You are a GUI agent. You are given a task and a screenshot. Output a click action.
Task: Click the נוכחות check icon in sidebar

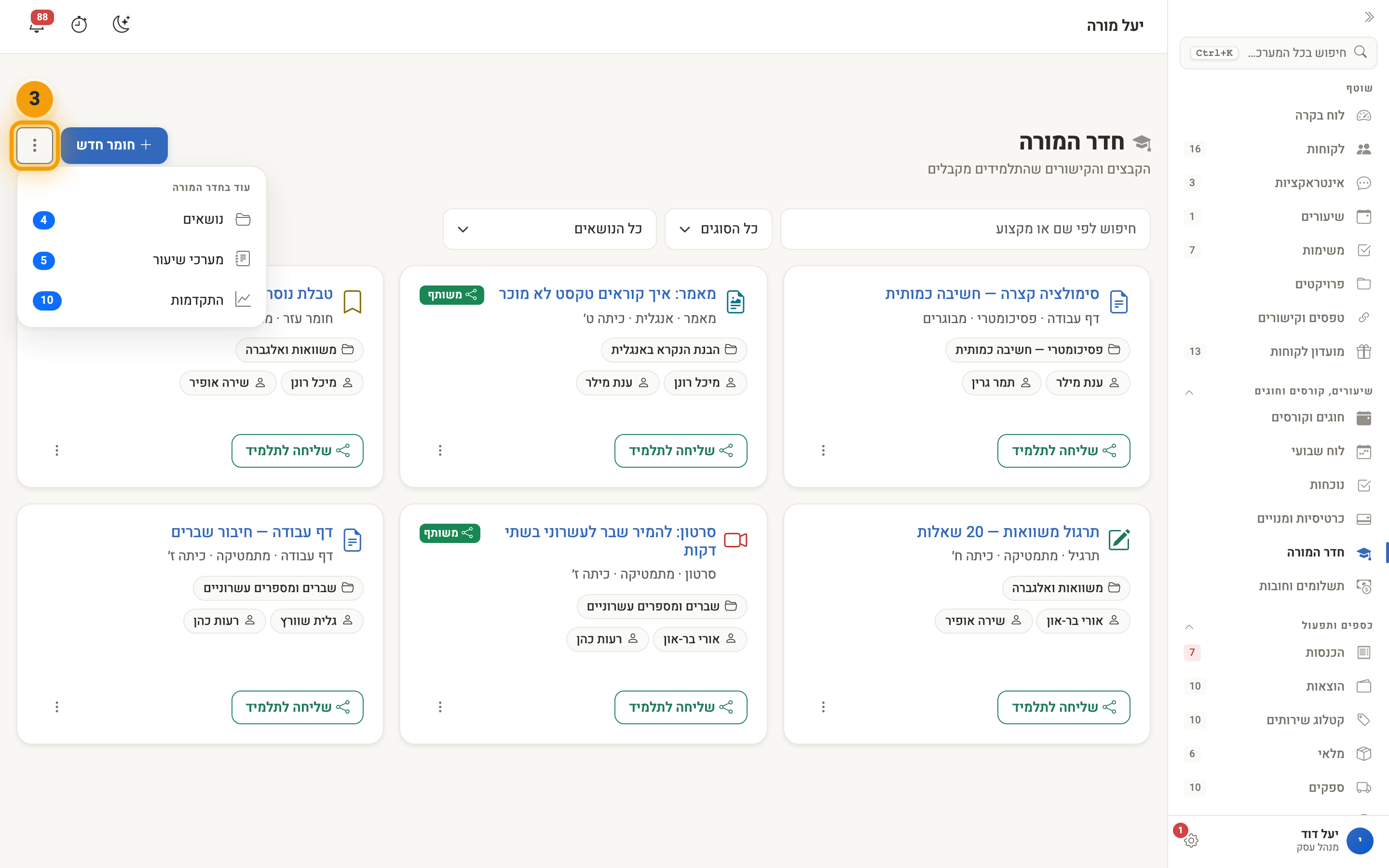(x=1364, y=485)
